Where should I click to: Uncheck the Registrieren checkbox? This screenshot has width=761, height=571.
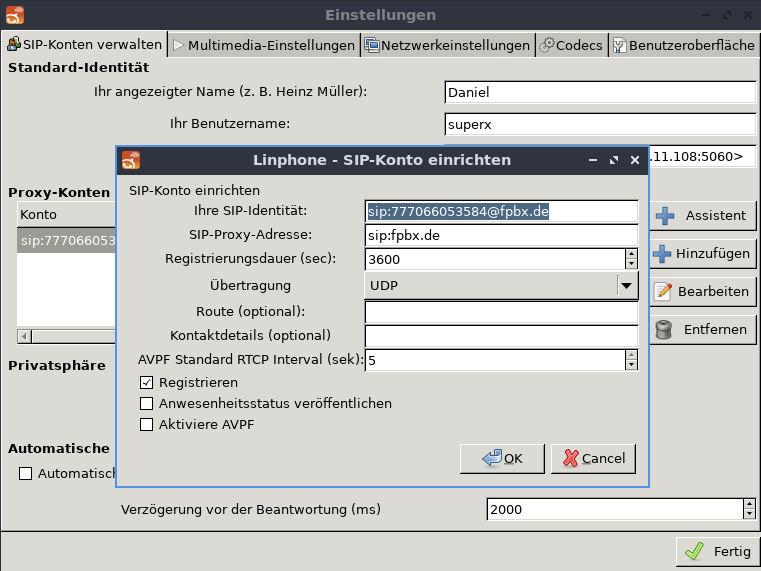pyautogui.click(x=146, y=383)
